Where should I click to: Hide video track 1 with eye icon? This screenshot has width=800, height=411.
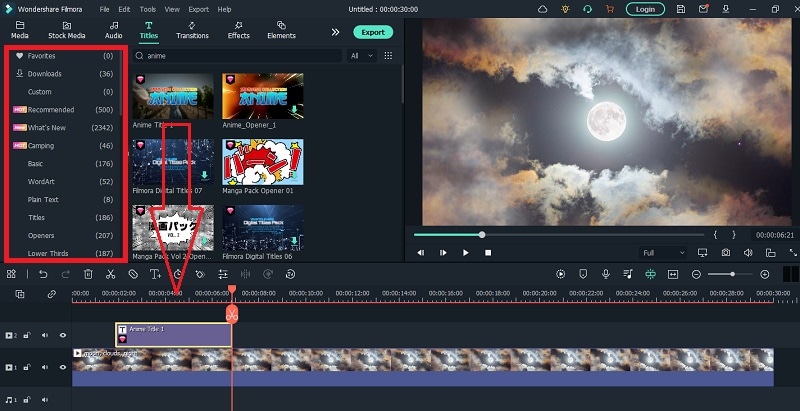pos(63,367)
